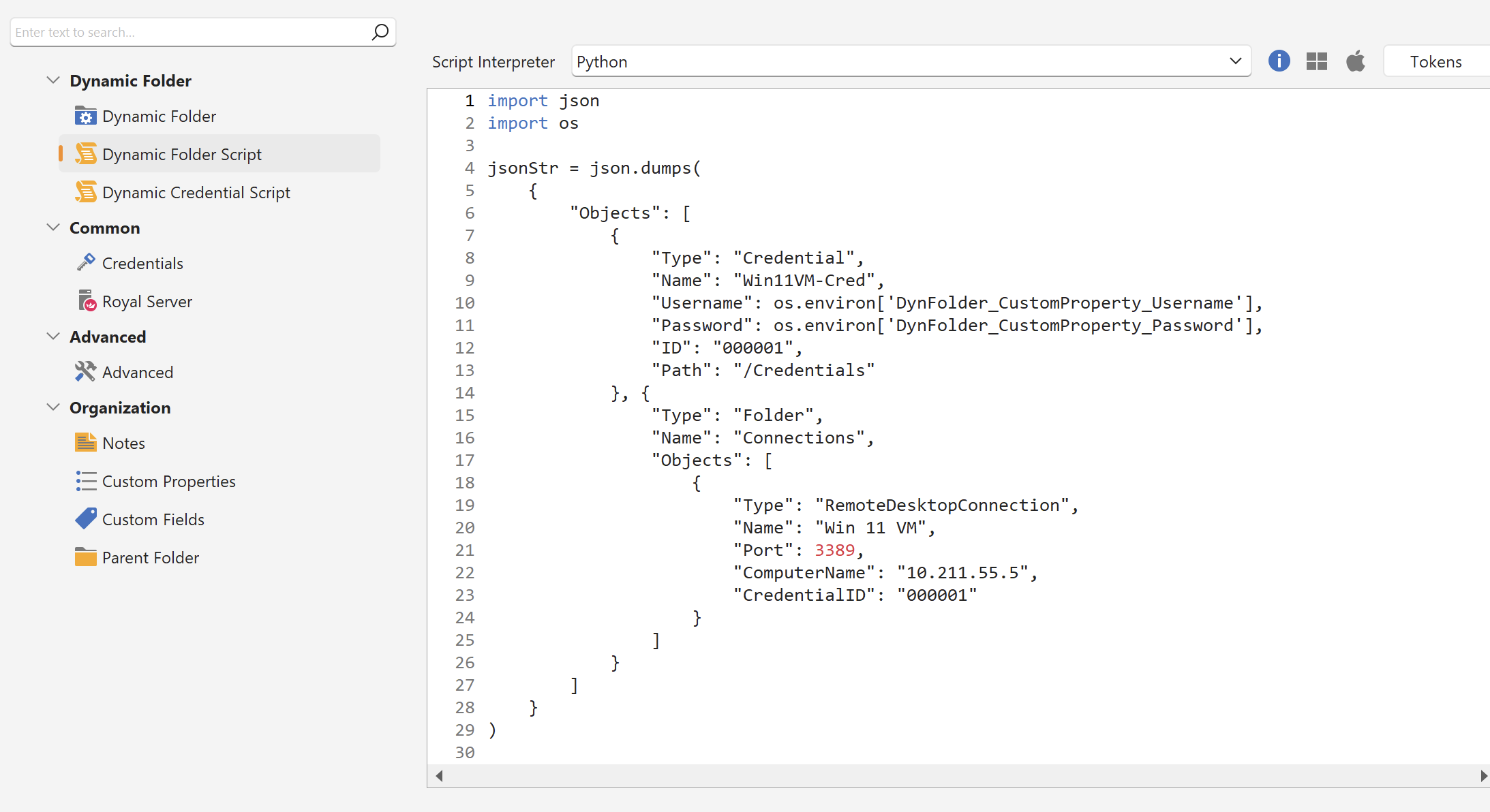Click the "import os" line

point(533,123)
